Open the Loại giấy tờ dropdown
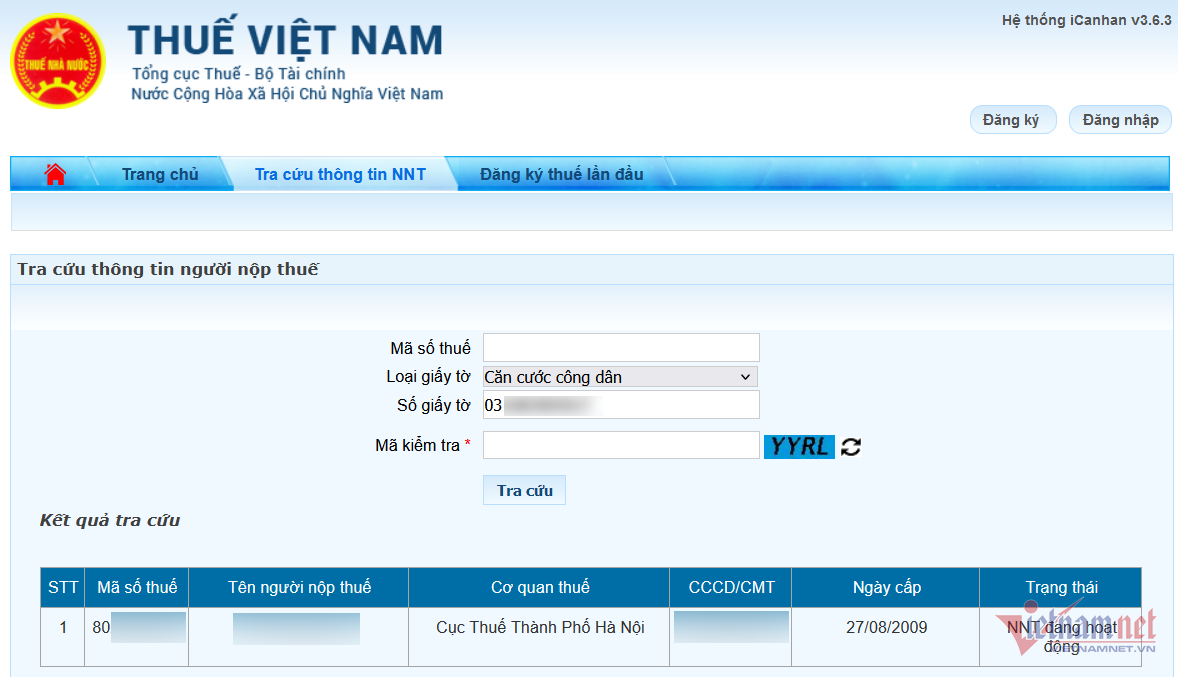1178x677 pixels. click(x=620, y=377)
